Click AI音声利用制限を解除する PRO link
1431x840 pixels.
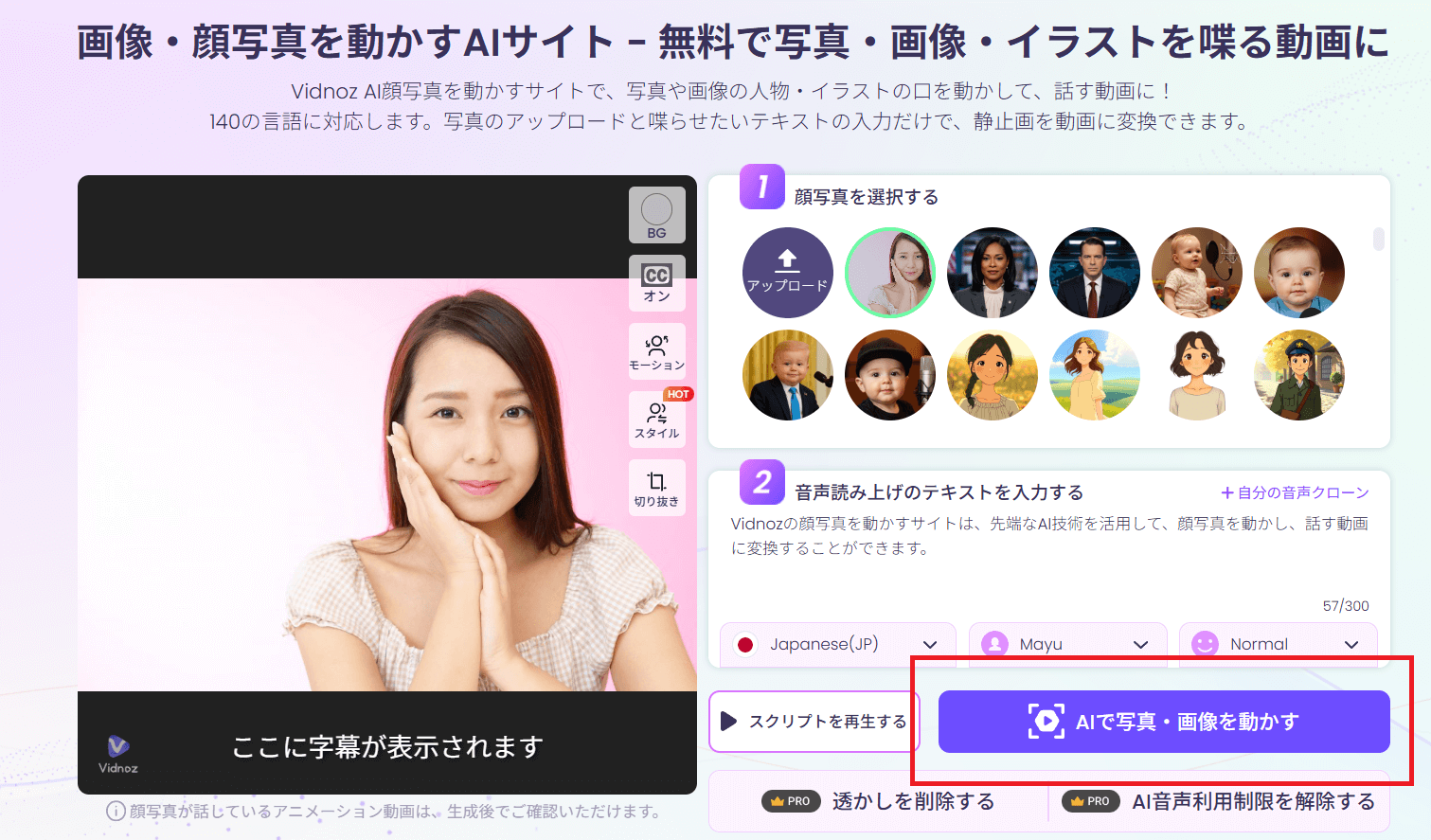1231,800
